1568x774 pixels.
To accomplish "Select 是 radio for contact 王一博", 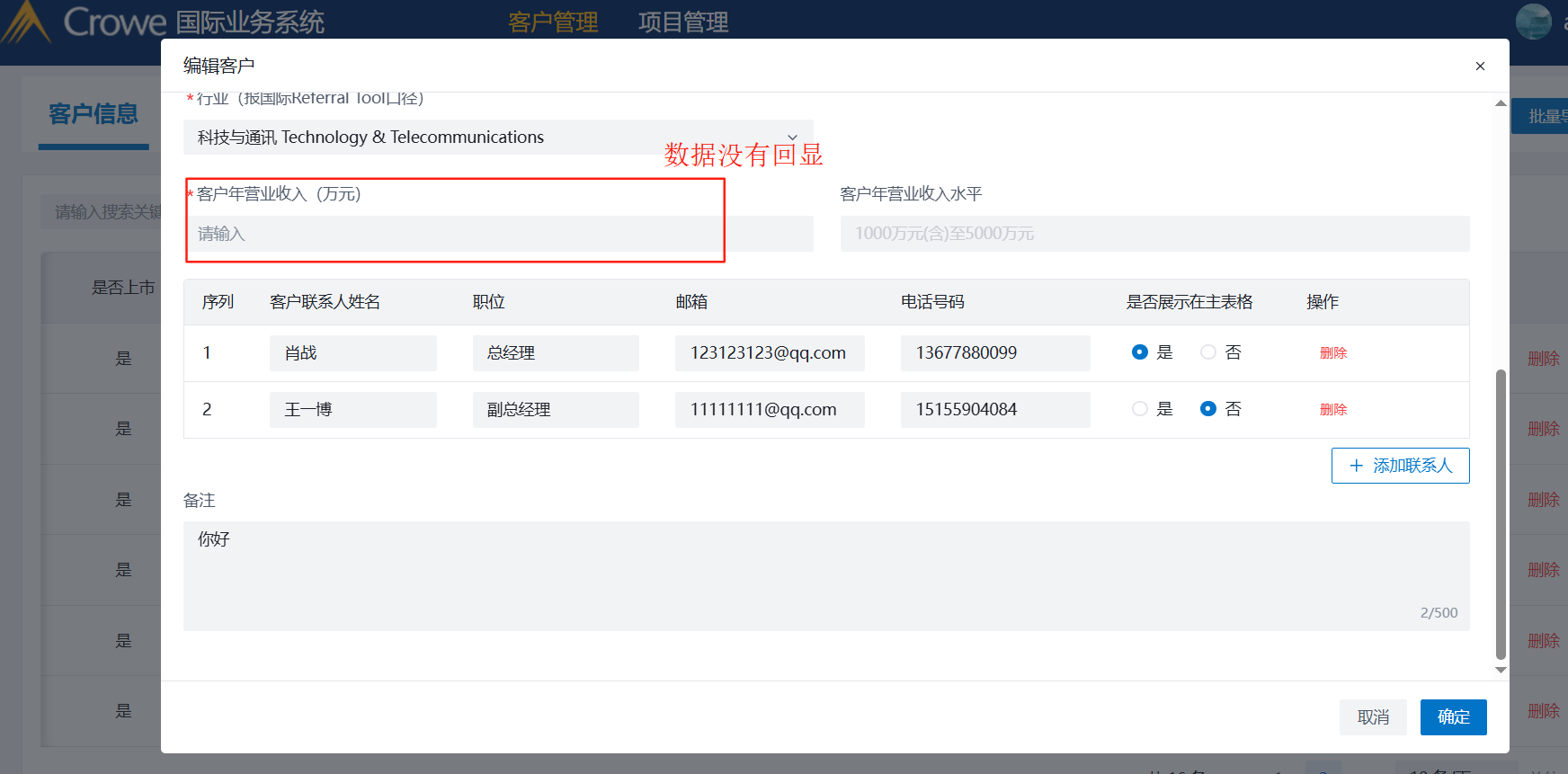I will 1140,409.
